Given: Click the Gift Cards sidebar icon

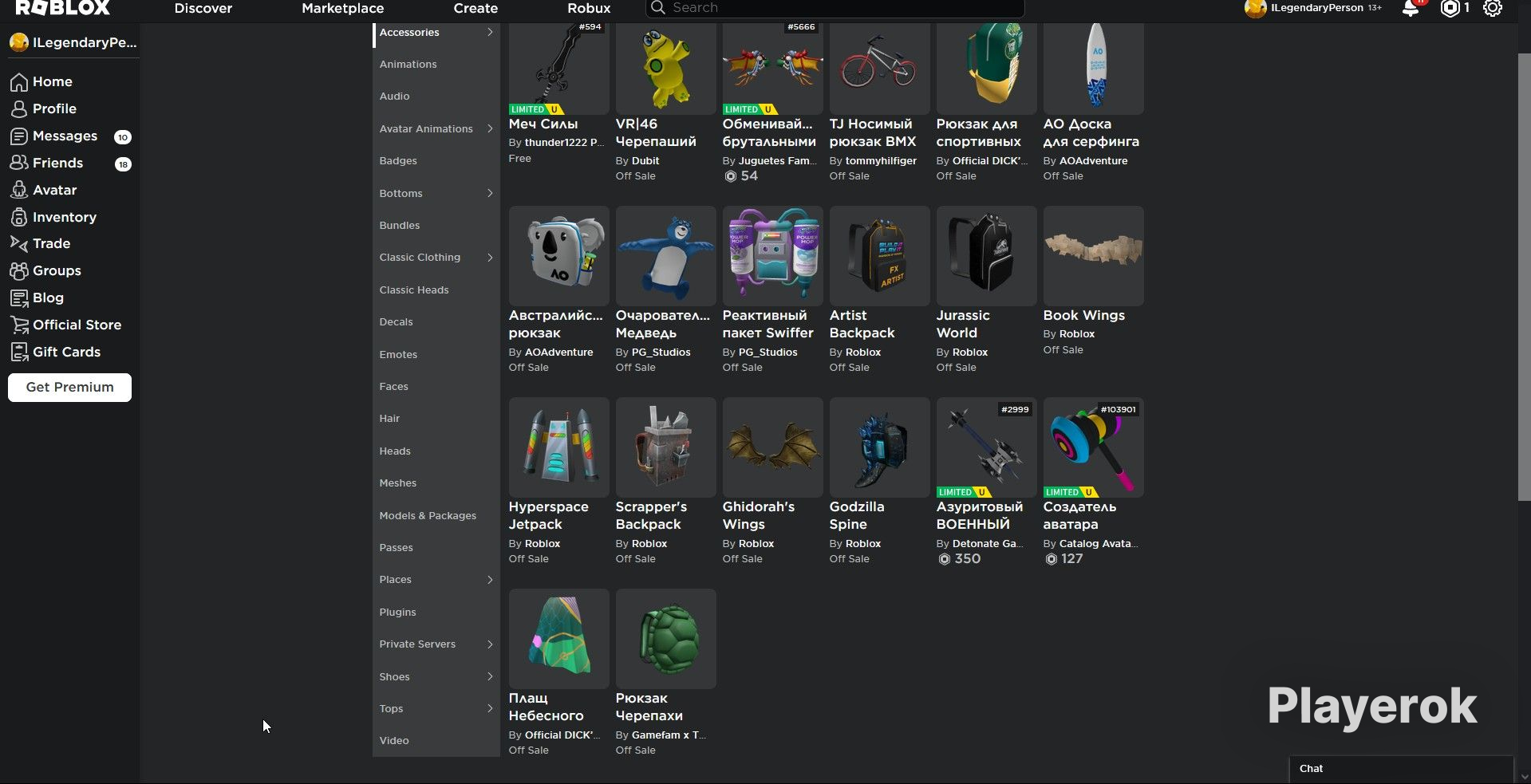Looking at the screenshot, I should point(19,353).
